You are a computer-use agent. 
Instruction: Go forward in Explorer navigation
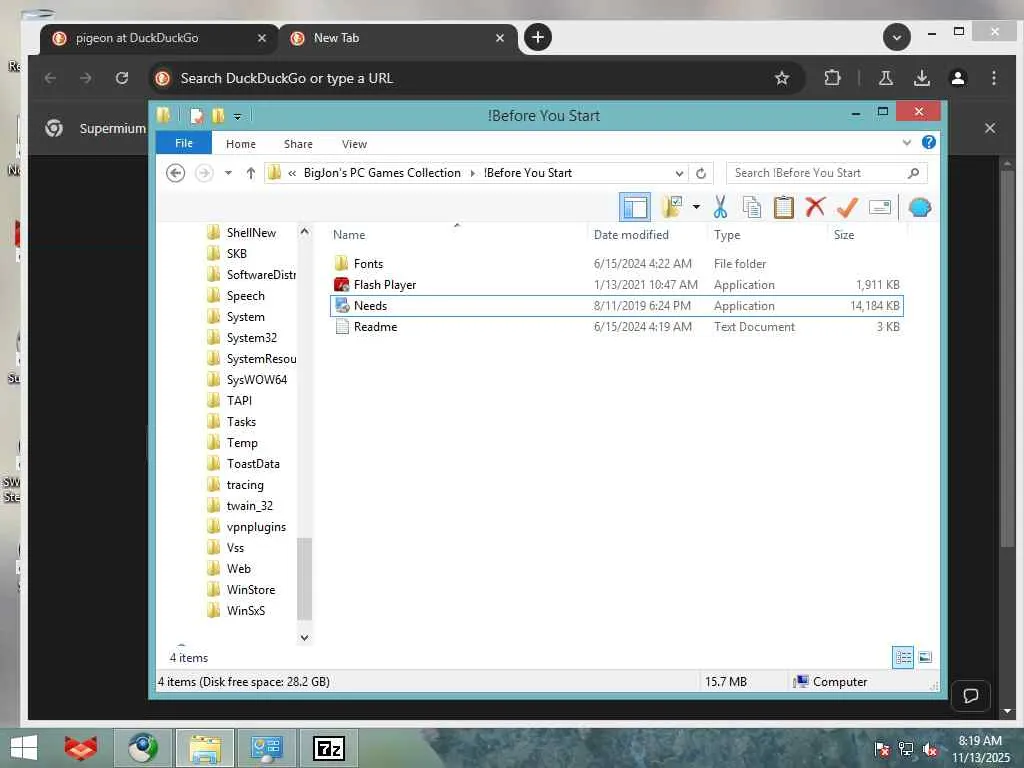pos(204,173)
